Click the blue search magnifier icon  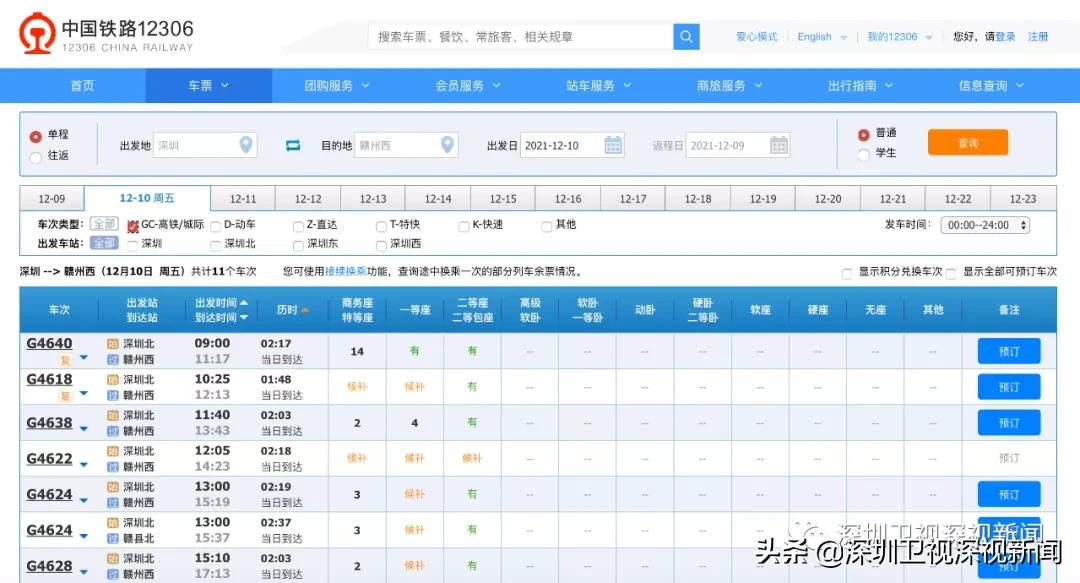(686, 35)
